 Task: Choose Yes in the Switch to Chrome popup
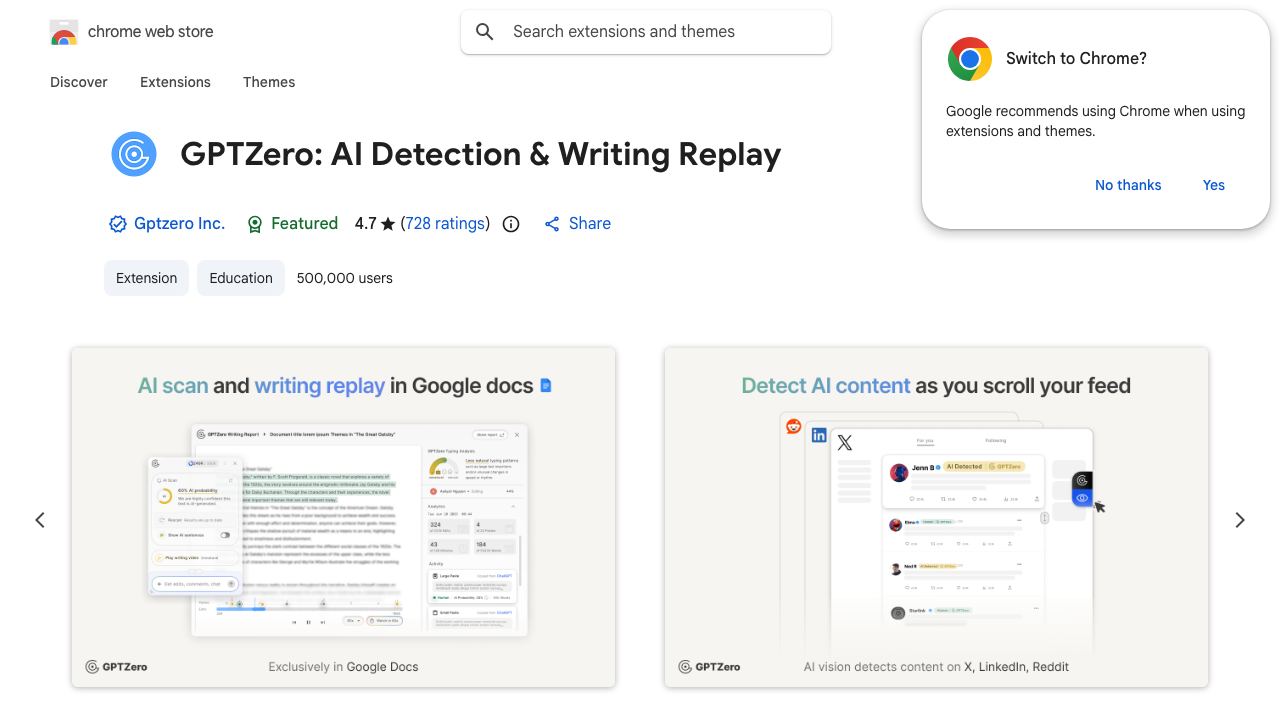click(1214, 185)
